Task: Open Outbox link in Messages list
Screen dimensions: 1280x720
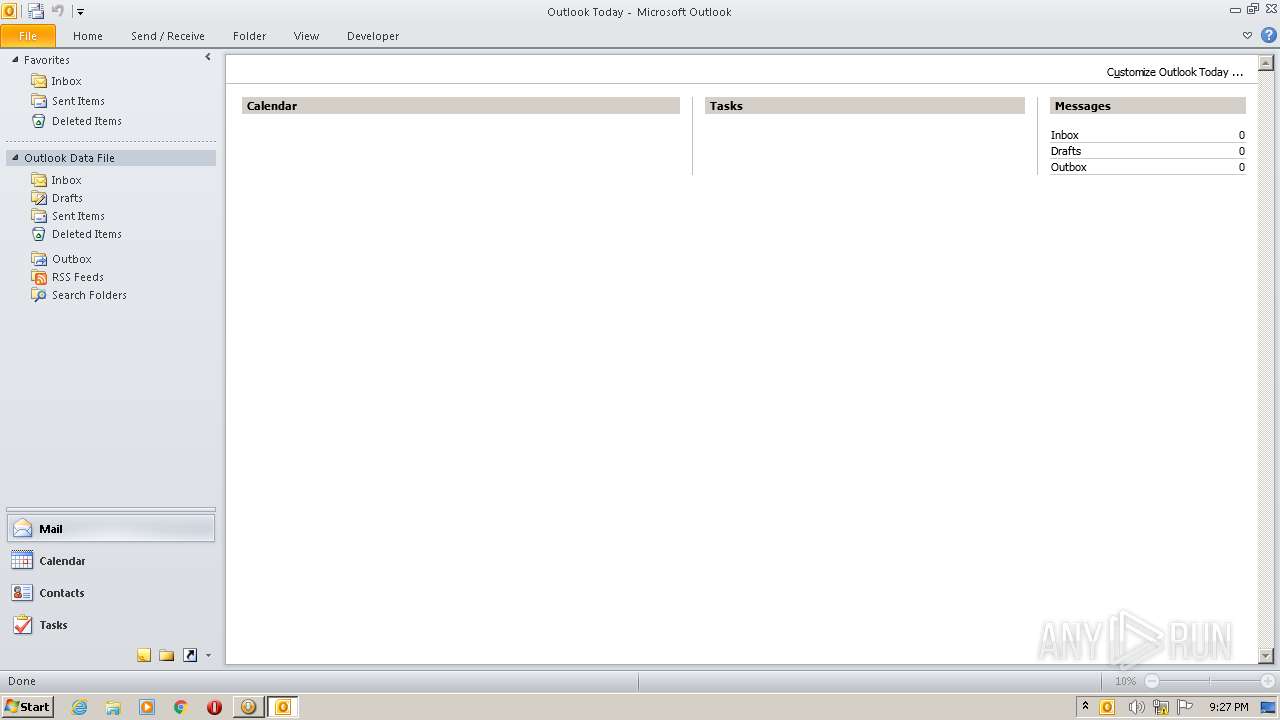Action: (1069, 167)
